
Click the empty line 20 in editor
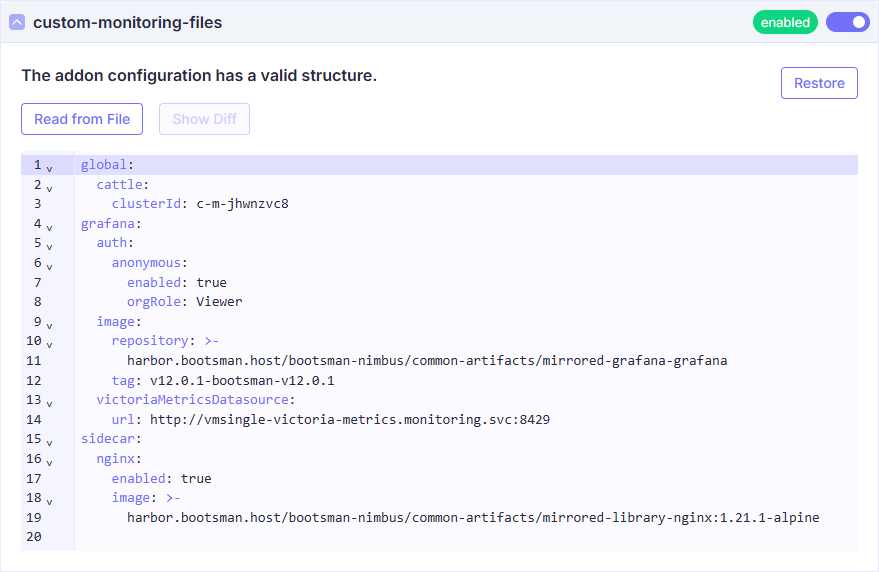coord(400,537)
